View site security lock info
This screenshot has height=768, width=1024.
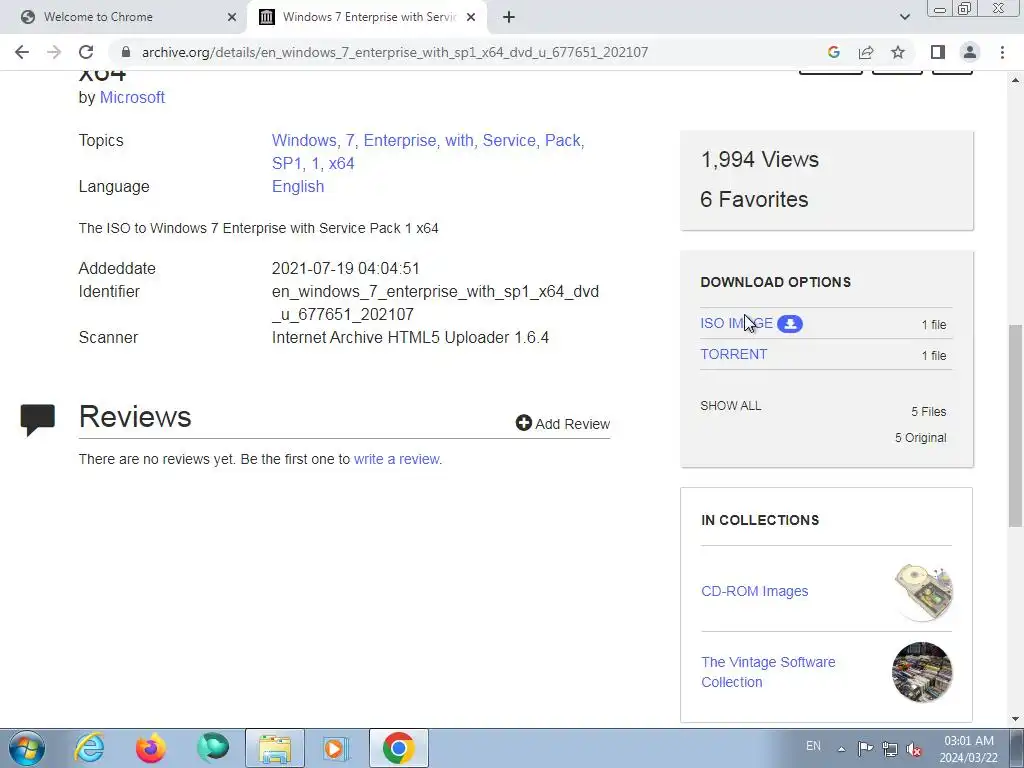coord(126,52)
